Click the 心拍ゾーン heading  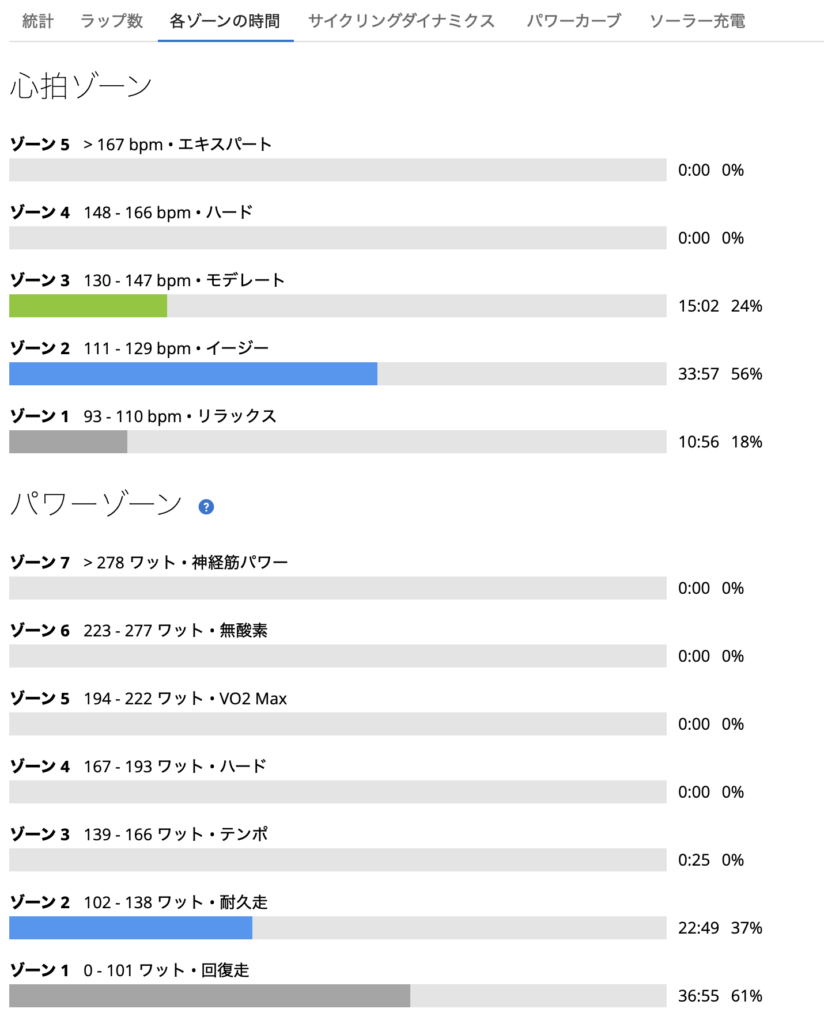coord(81,86)
